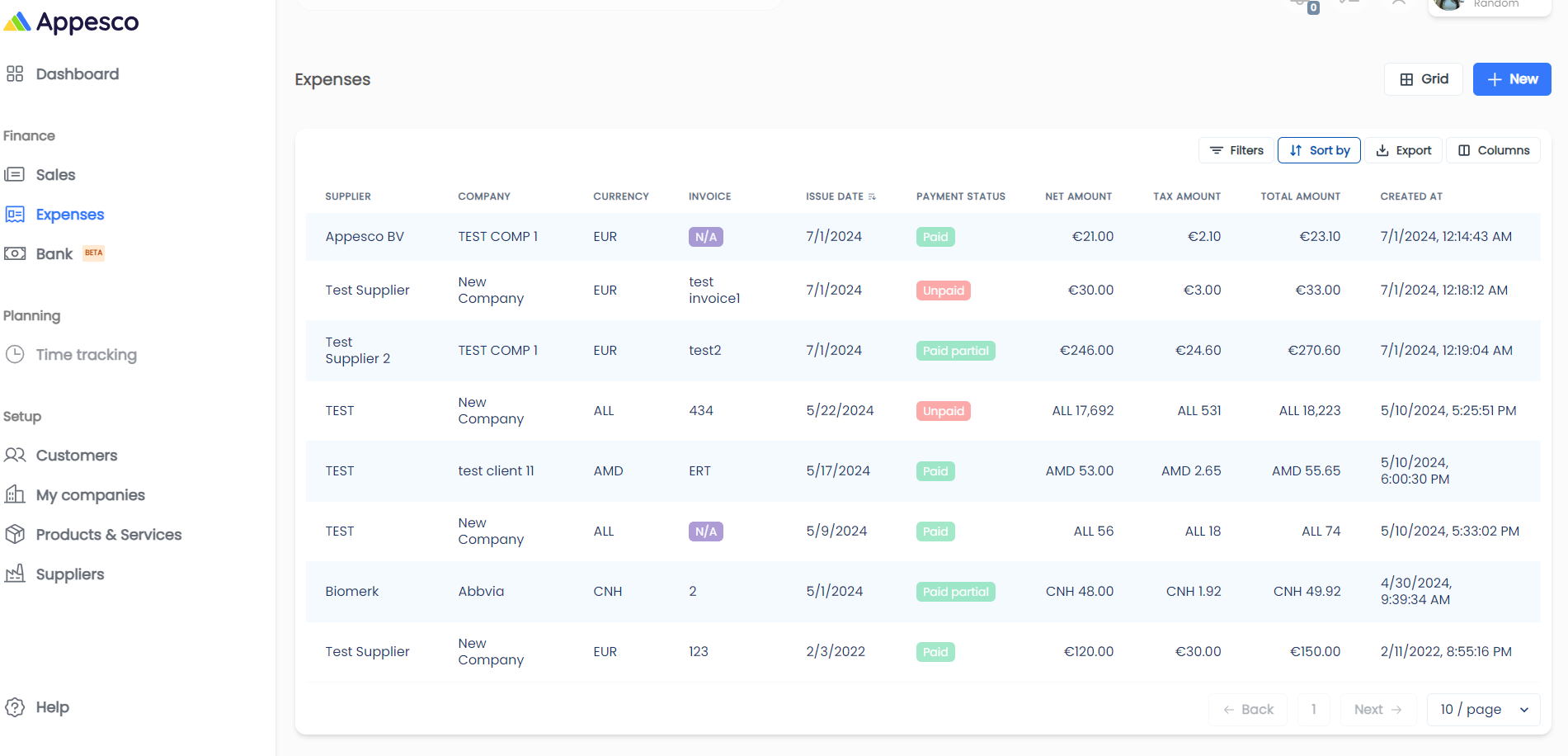Toggle Sort by panel
Screen dimensions: 1568x756
pyautogui.click(x=1318, y=150)
